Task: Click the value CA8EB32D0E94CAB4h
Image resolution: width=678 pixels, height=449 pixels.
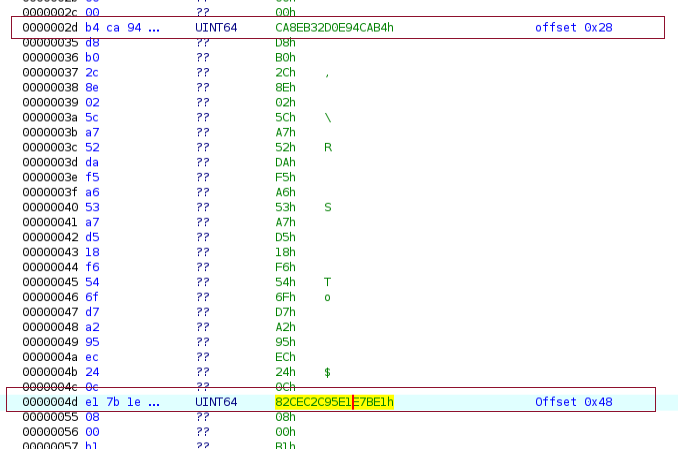Action: pyautogui.click(x=334, y=28)
